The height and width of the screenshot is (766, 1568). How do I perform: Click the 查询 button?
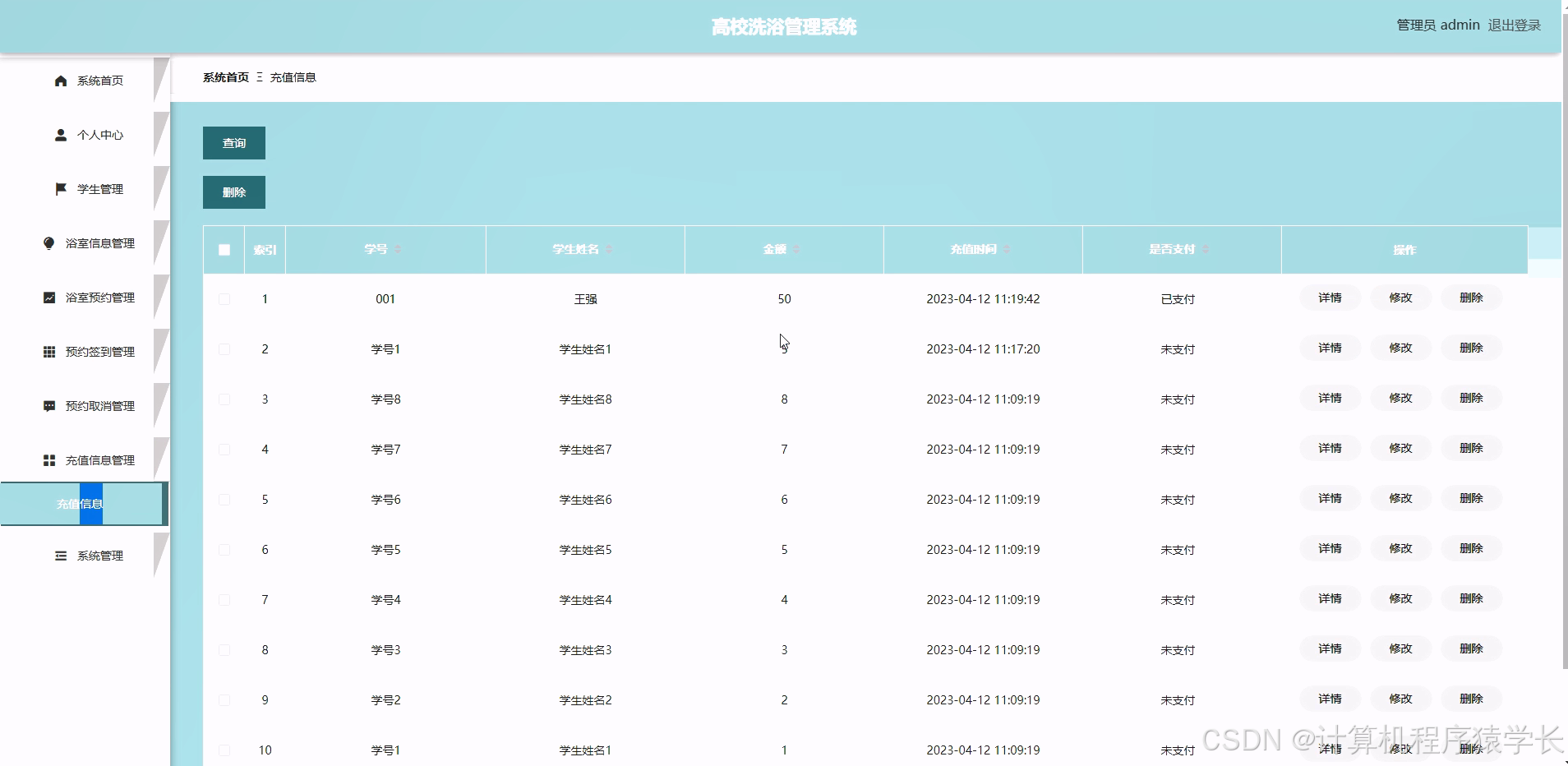(234, 143)
